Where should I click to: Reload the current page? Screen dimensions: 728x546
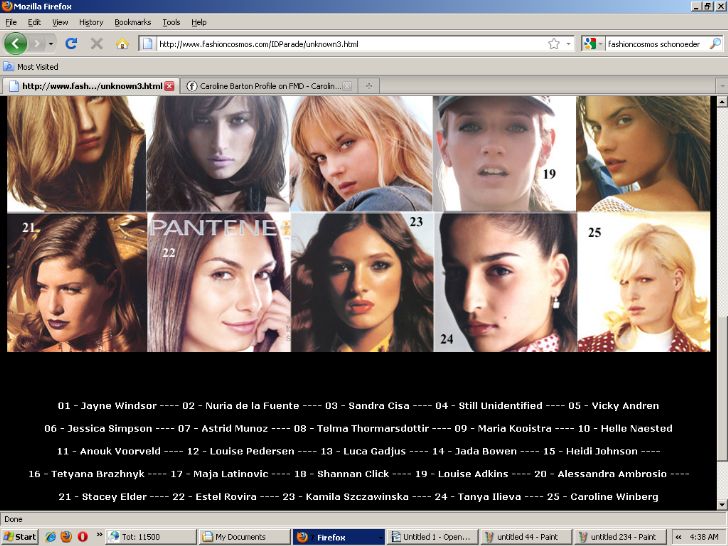[x=71, y=44]
